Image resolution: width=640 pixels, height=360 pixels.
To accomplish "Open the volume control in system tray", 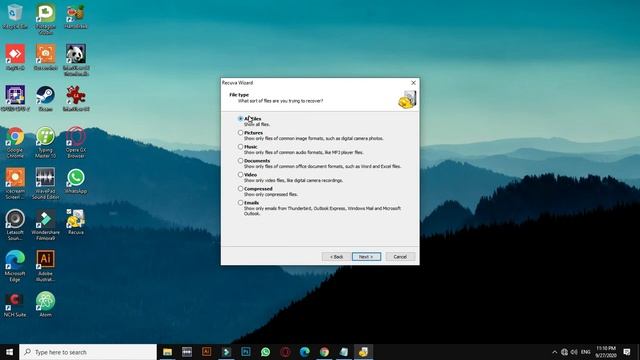I will click(x=574, y=352).
